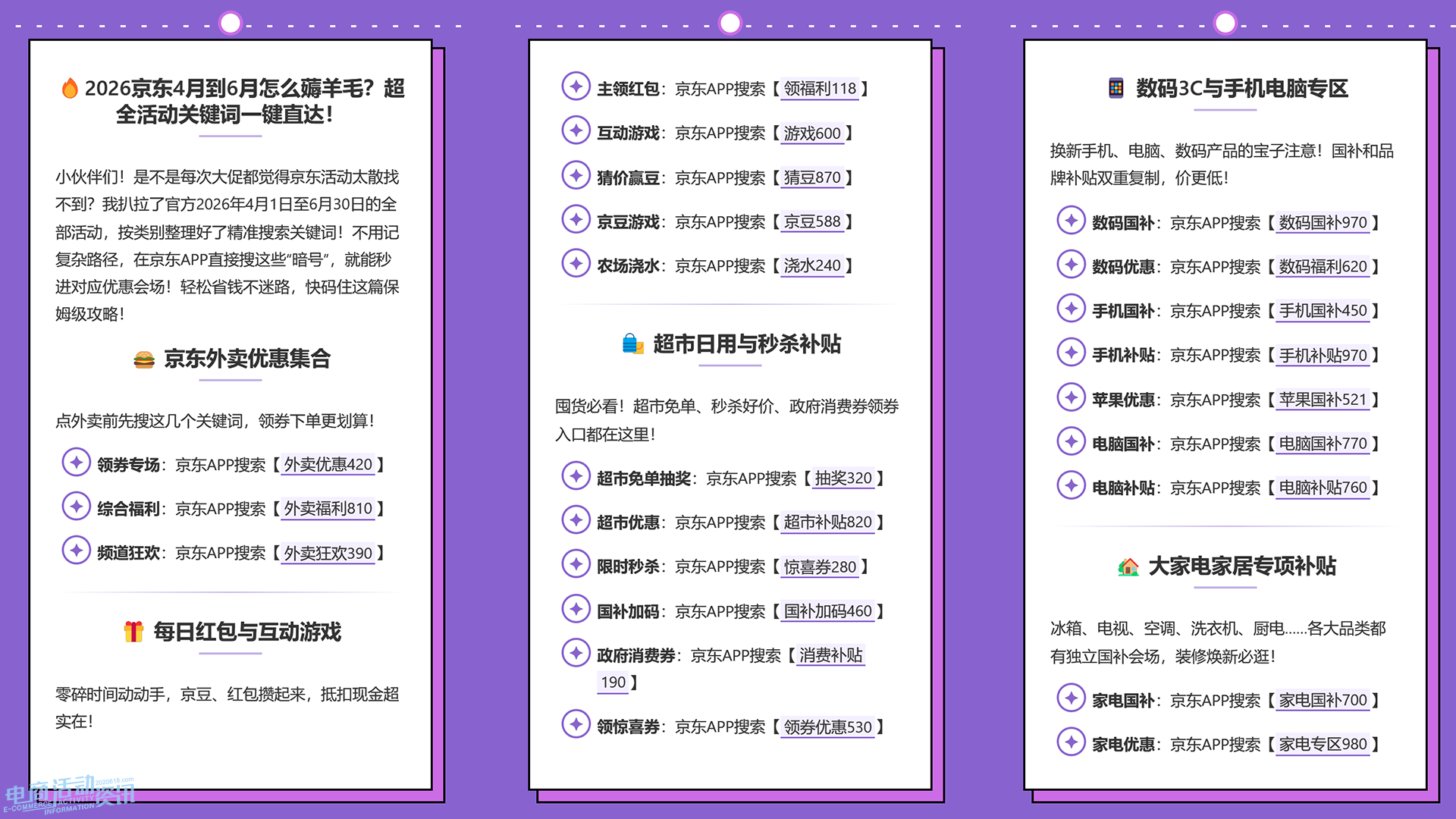This screenshot has width=1456, height=819.
Task: Click the heading 超市日用与秒杀补贴
Action: click(x=747, y=344)
